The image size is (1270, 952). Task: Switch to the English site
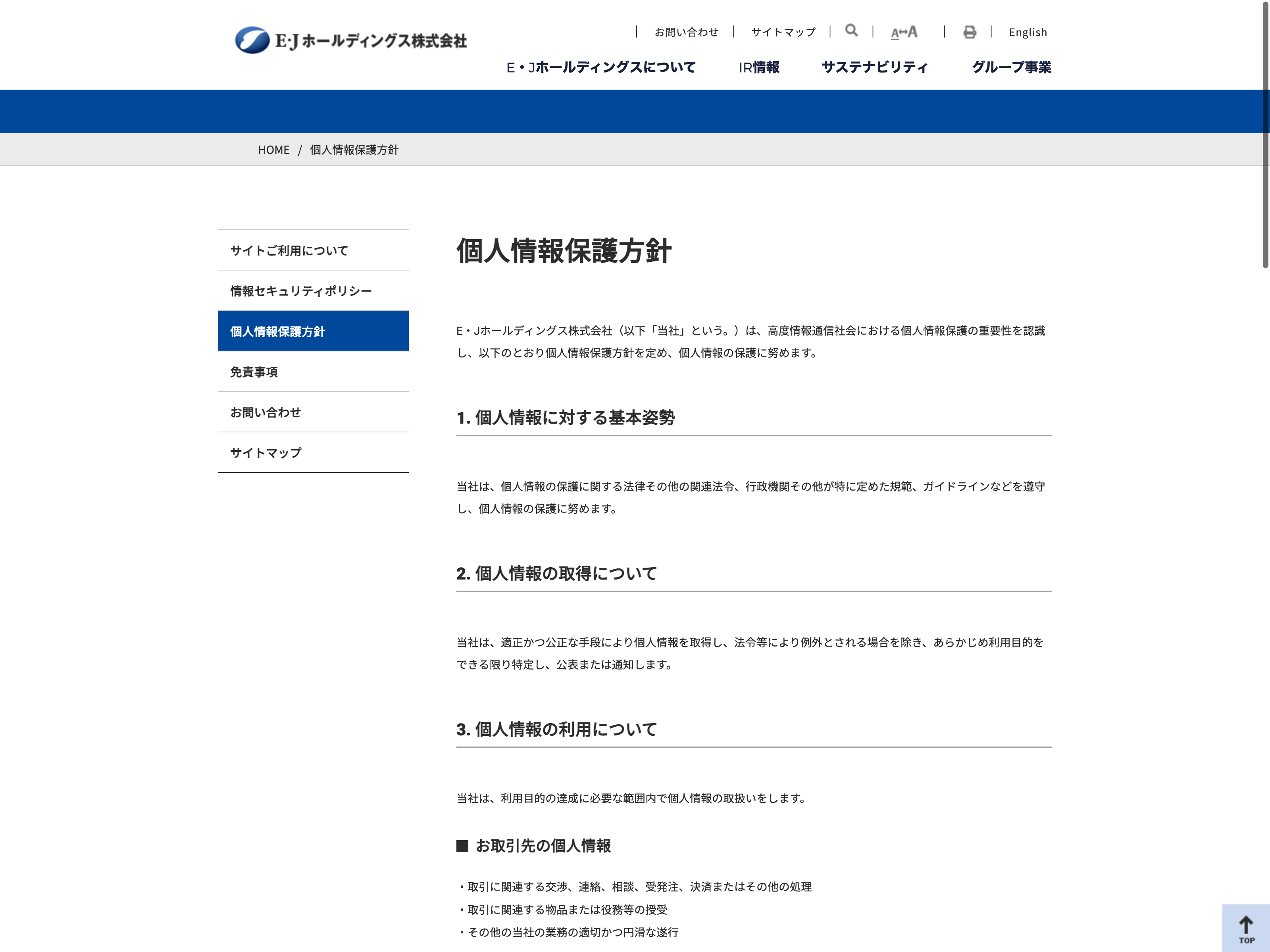tap(1027, 33)
